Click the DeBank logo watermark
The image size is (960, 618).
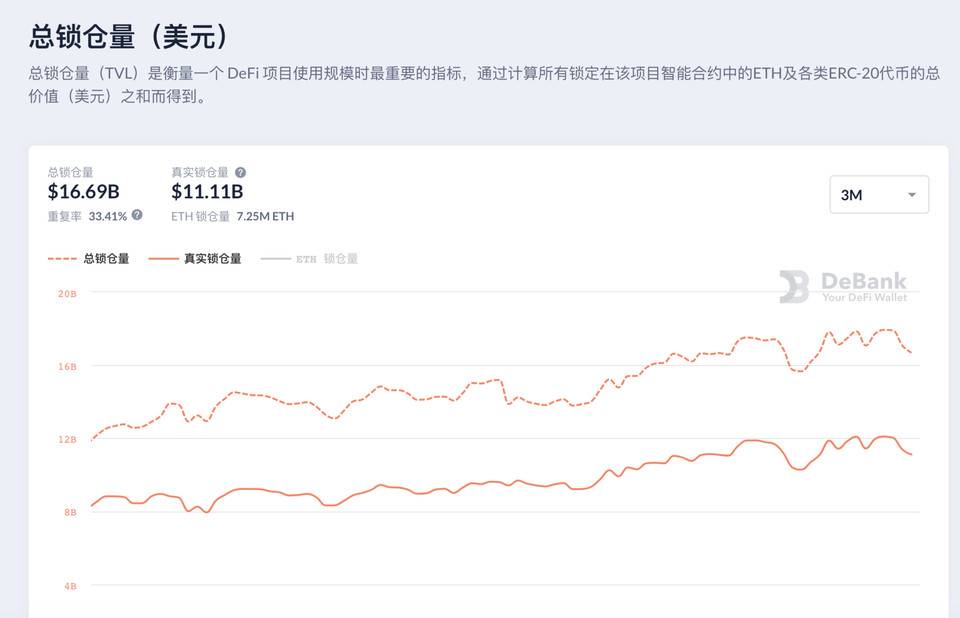tap(855, 285)
